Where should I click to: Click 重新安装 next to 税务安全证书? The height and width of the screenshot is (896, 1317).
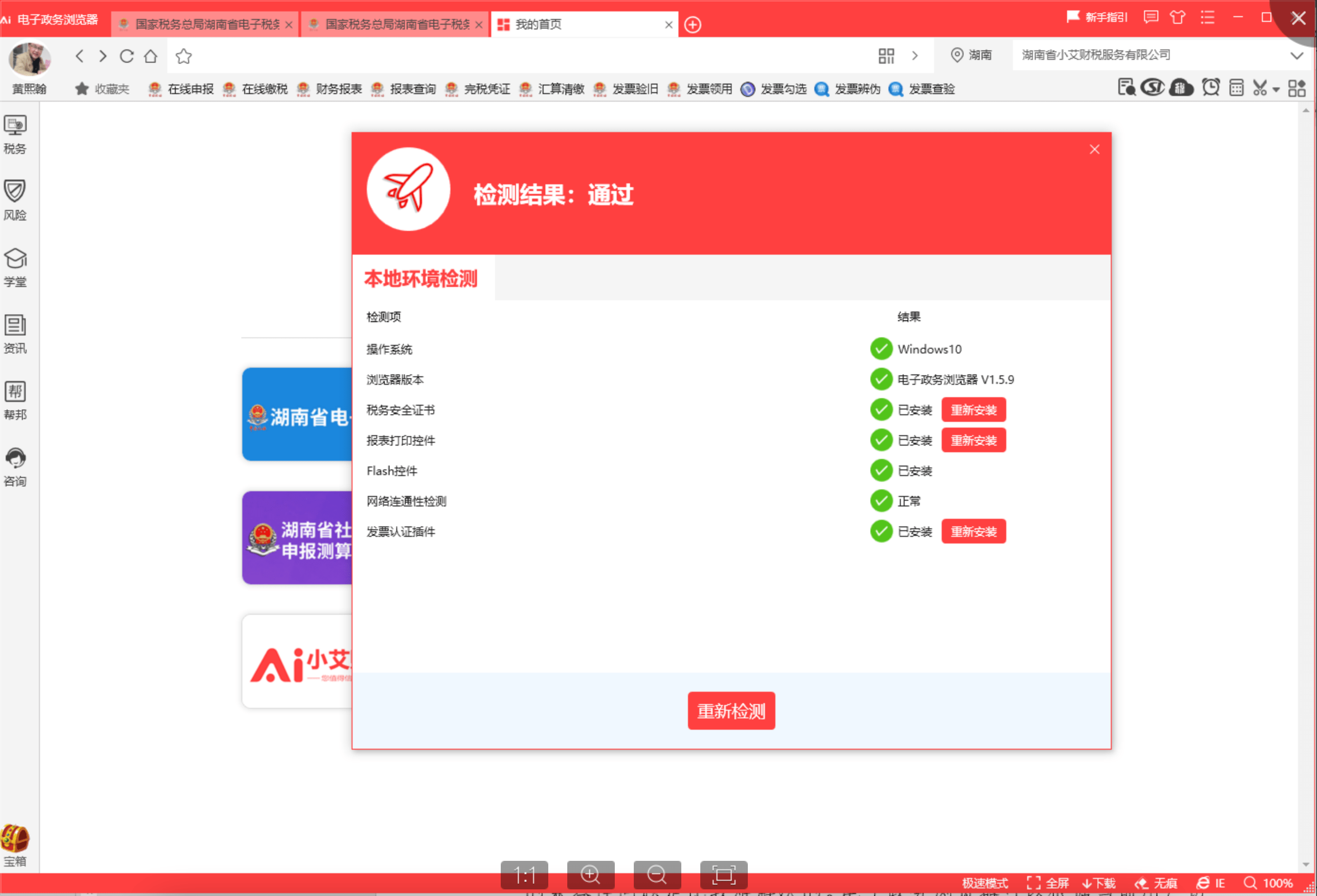[x=973, y=410]
